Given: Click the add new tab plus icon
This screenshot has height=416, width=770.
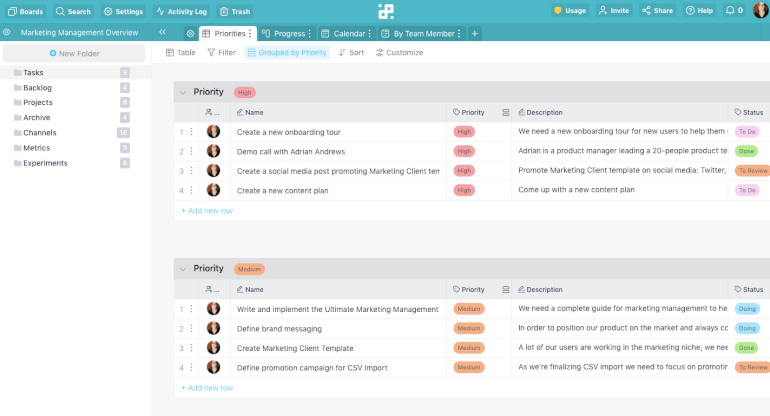Looking at the screenshot, I should coord(475,33).
